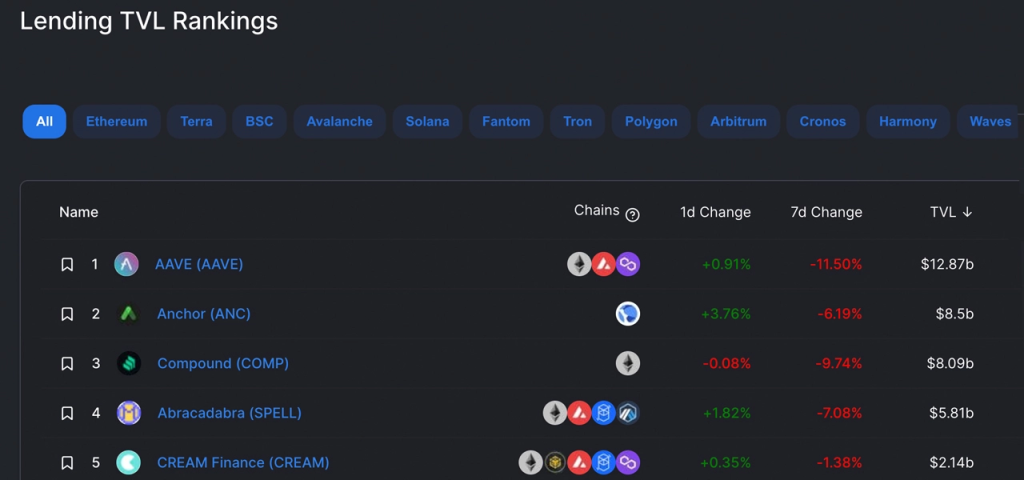Open the CREAM Finance (CREAM) link
The width and height of the screenshot is (1024, 480).
click(243, 462)
